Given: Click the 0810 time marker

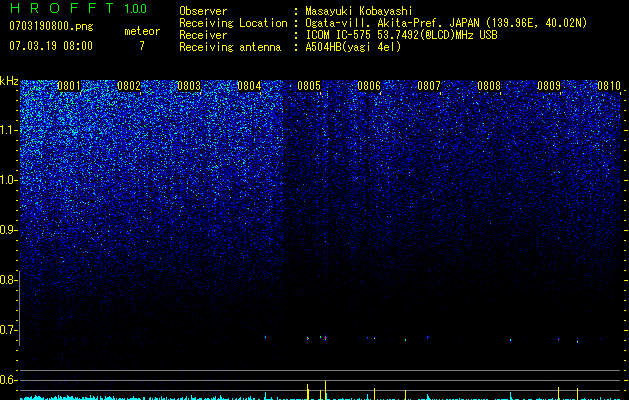Looking at the screenshot, I should click(x=609, y=86).
